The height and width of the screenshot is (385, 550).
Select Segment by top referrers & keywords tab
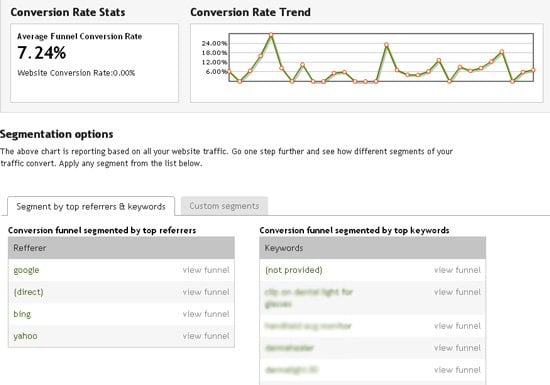[x=91, y=206]
